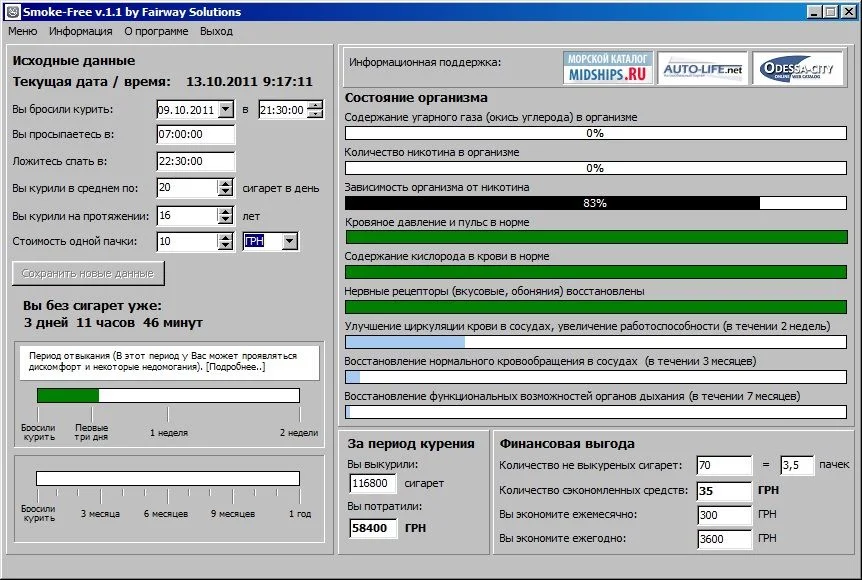Click the Сохранить новые данные button

[x=88, y=273]
